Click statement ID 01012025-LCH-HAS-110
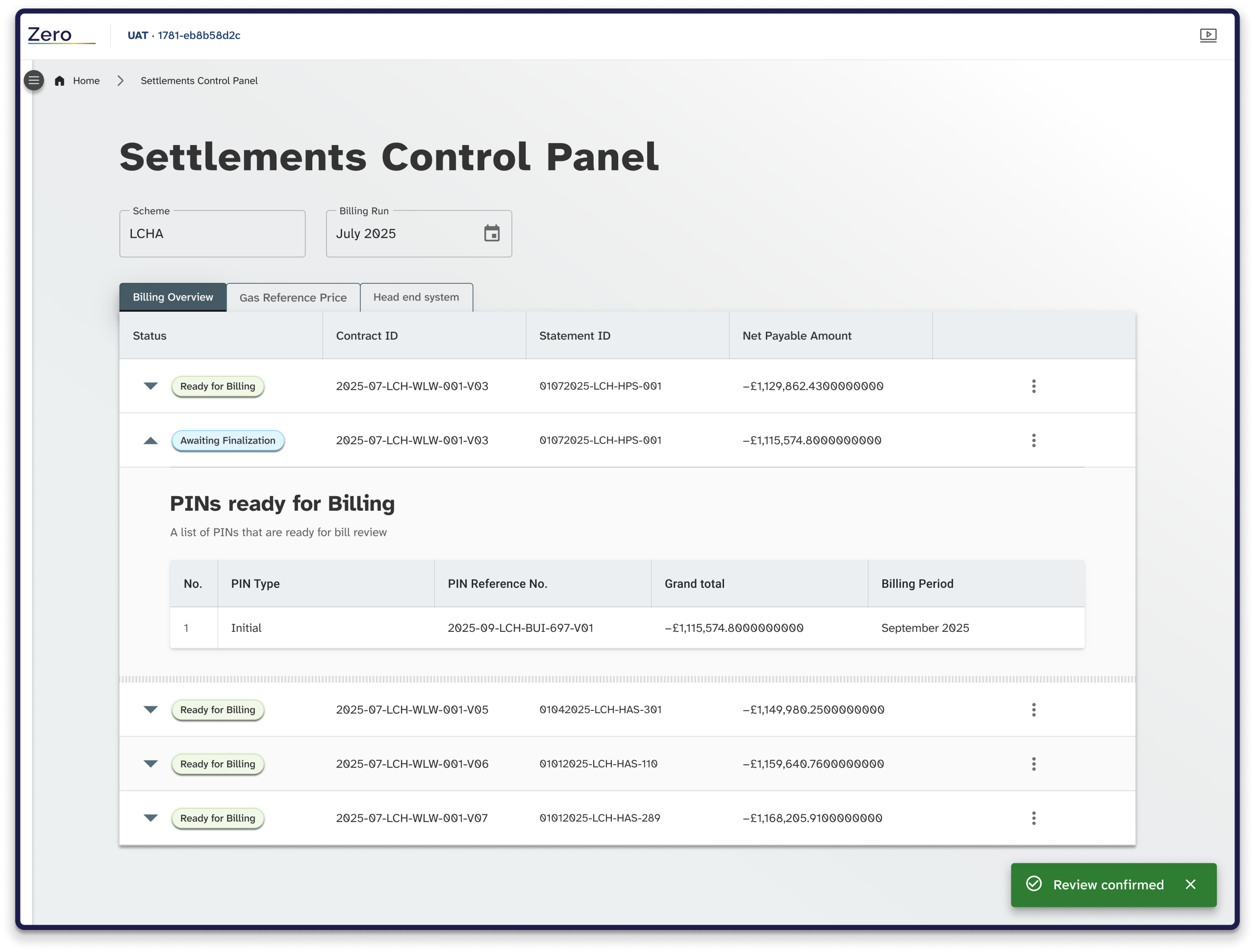 tap(598, 764)
